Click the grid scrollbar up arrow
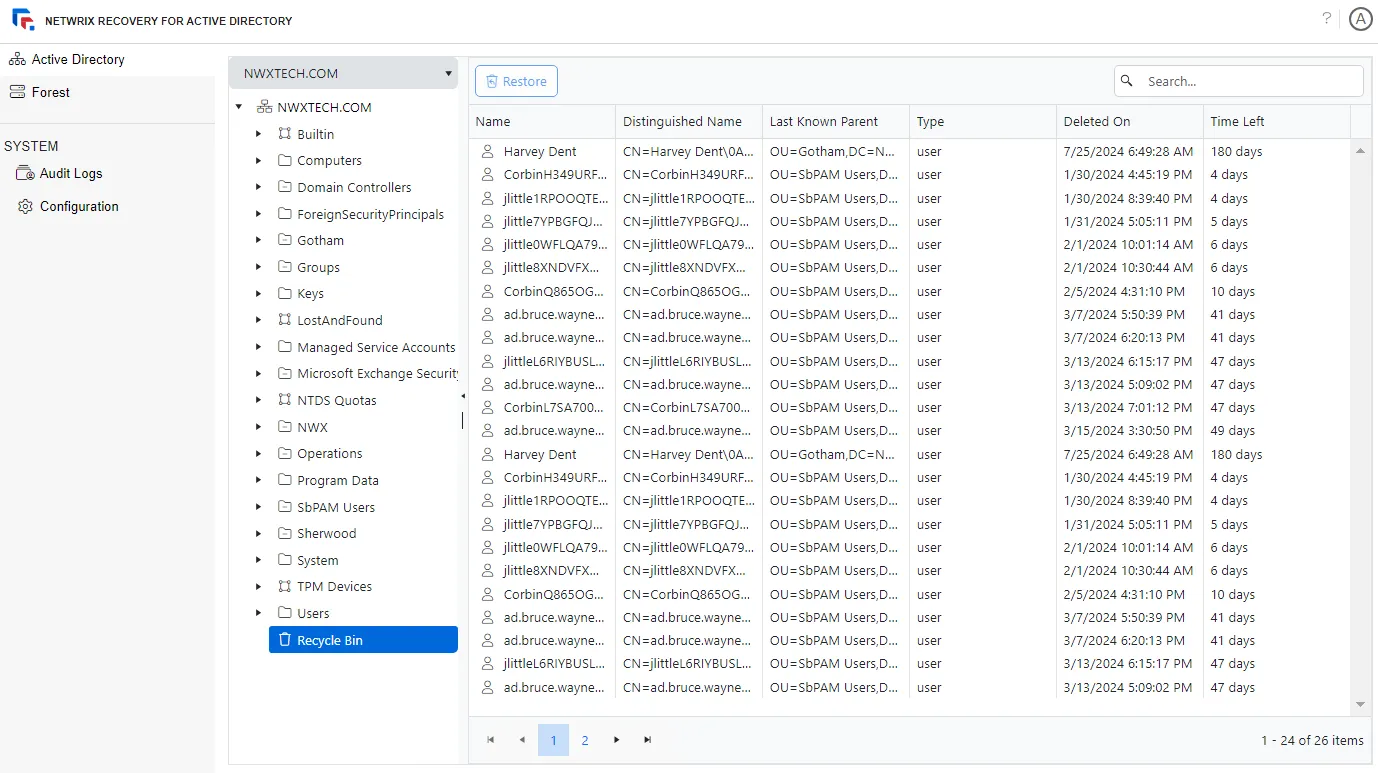This screenshot has height=773, width=1378. tap(1360, 150)
